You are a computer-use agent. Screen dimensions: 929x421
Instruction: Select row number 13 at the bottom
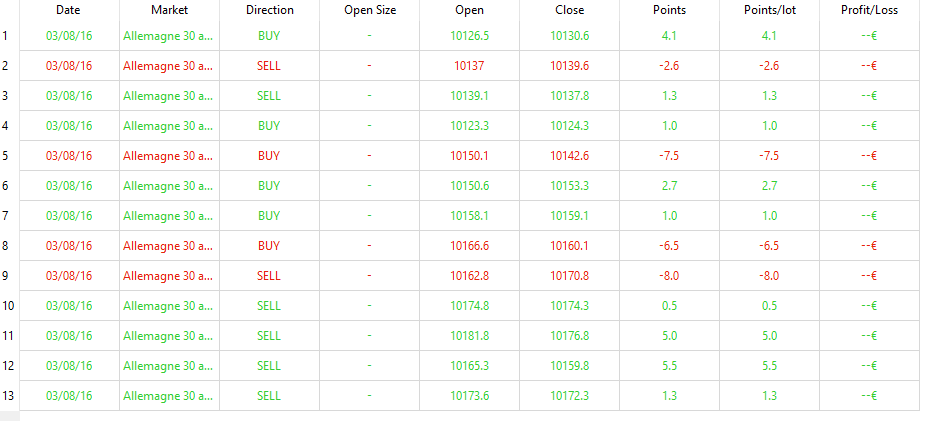[x=8, y=396]
